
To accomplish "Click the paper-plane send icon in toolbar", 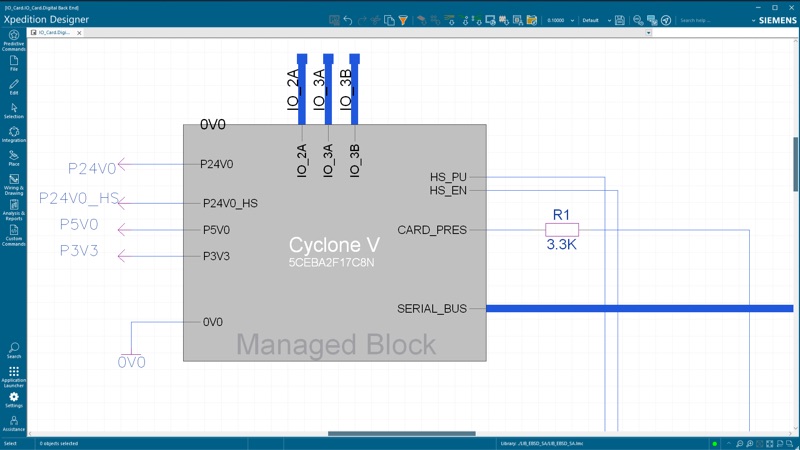I will pos(666,20).
